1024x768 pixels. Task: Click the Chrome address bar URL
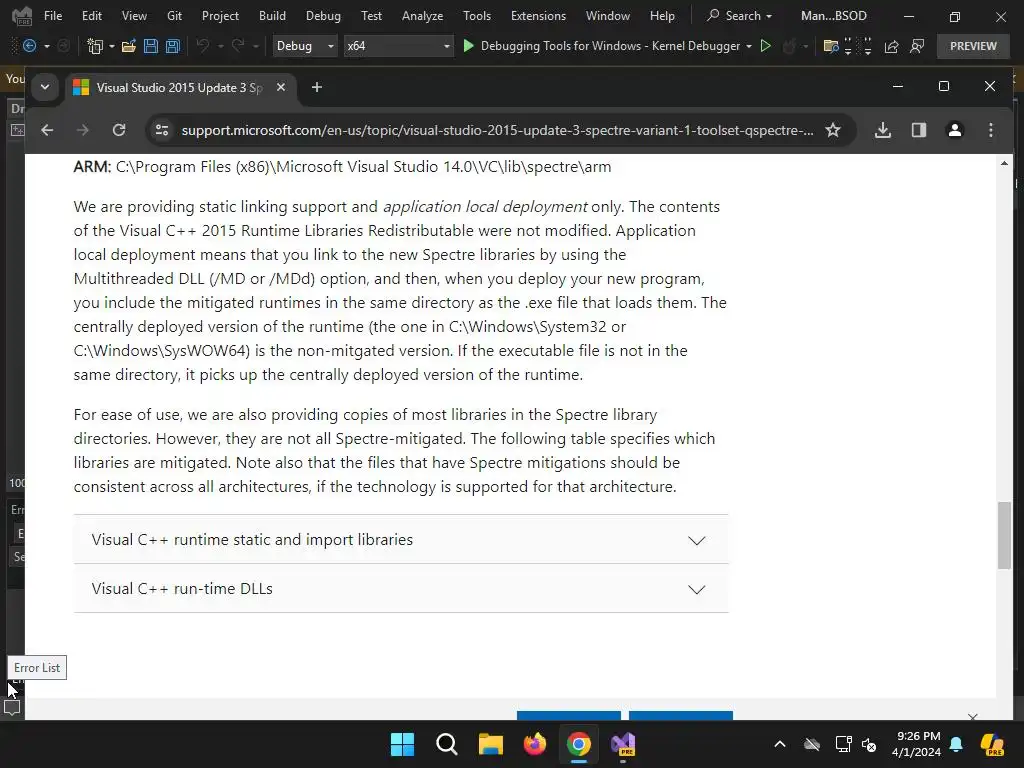pos(498,130)
